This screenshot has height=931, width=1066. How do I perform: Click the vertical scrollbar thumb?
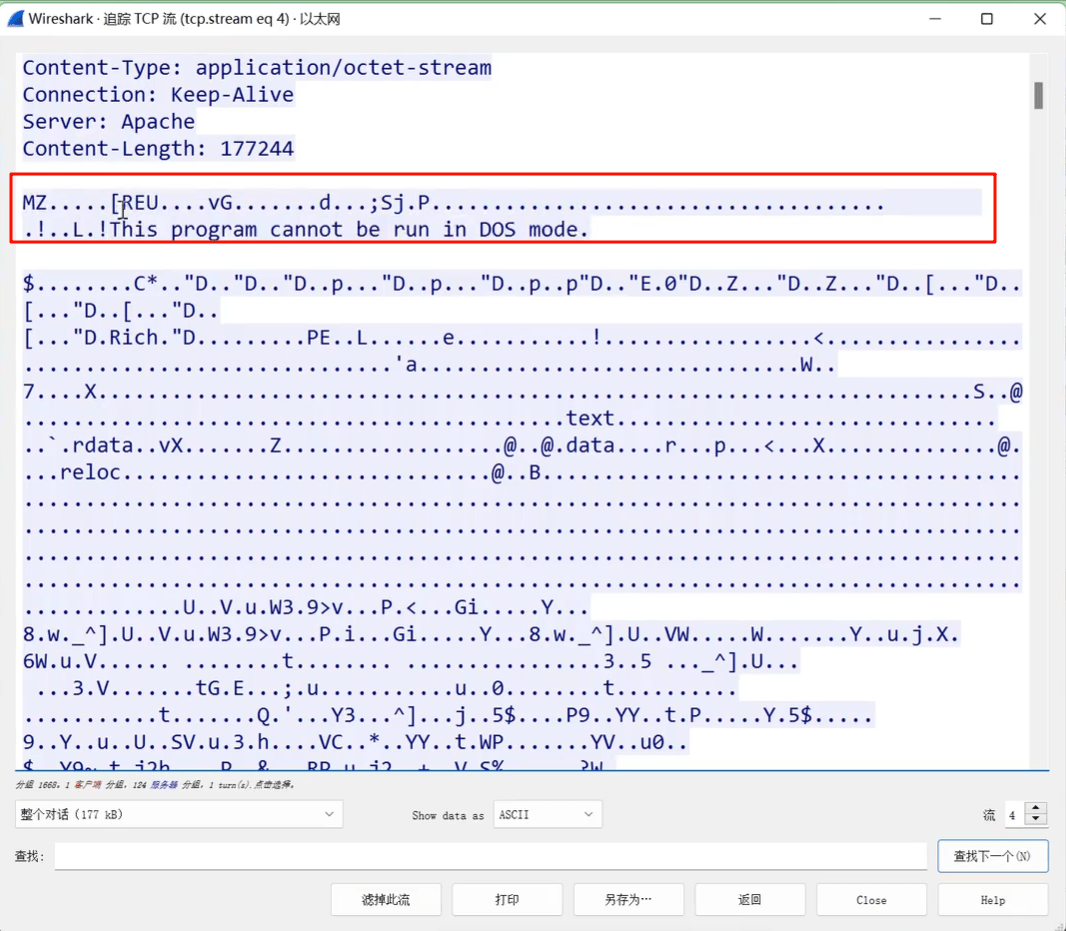point(1038,95)
